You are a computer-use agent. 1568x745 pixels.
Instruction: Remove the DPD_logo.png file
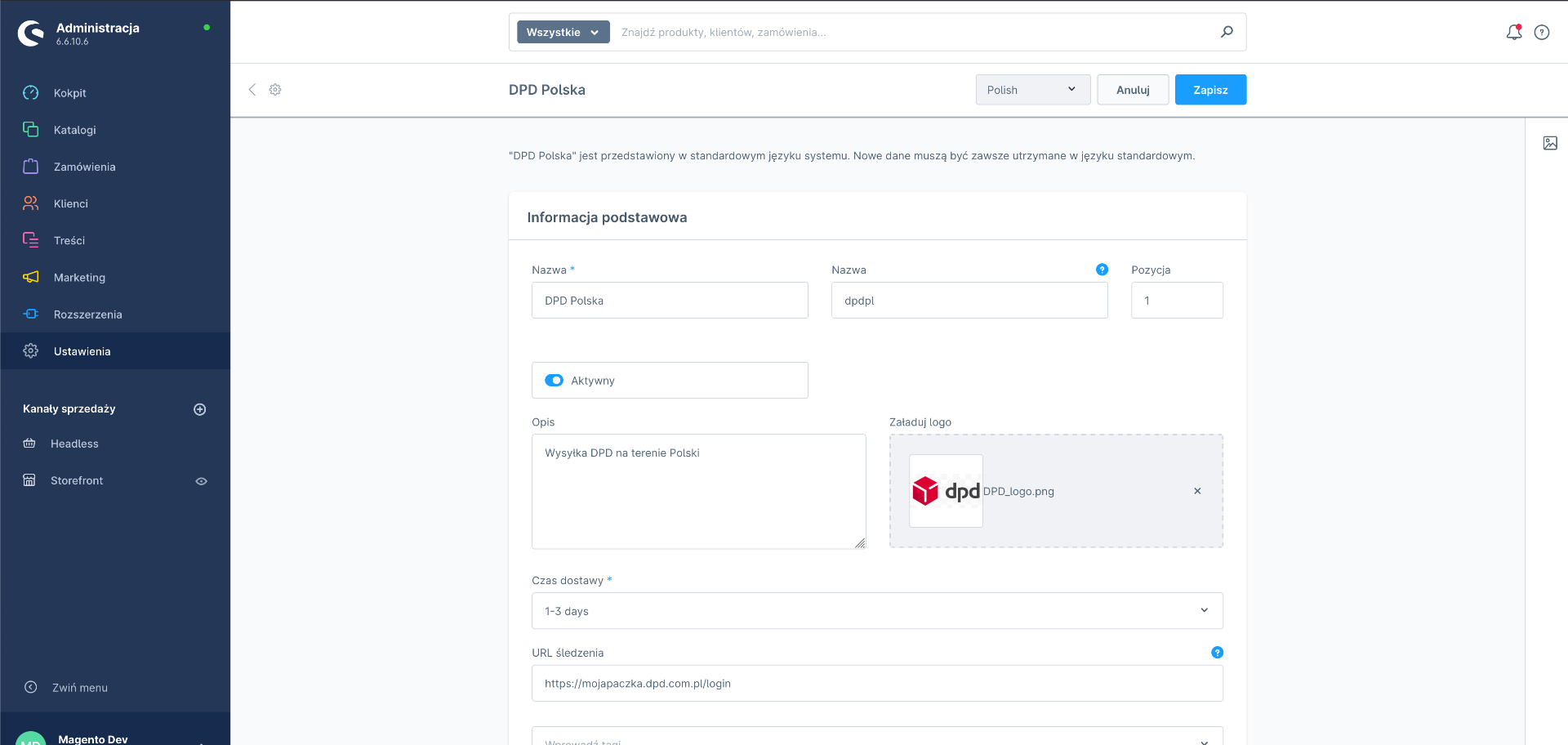[x=1197, y=491]
